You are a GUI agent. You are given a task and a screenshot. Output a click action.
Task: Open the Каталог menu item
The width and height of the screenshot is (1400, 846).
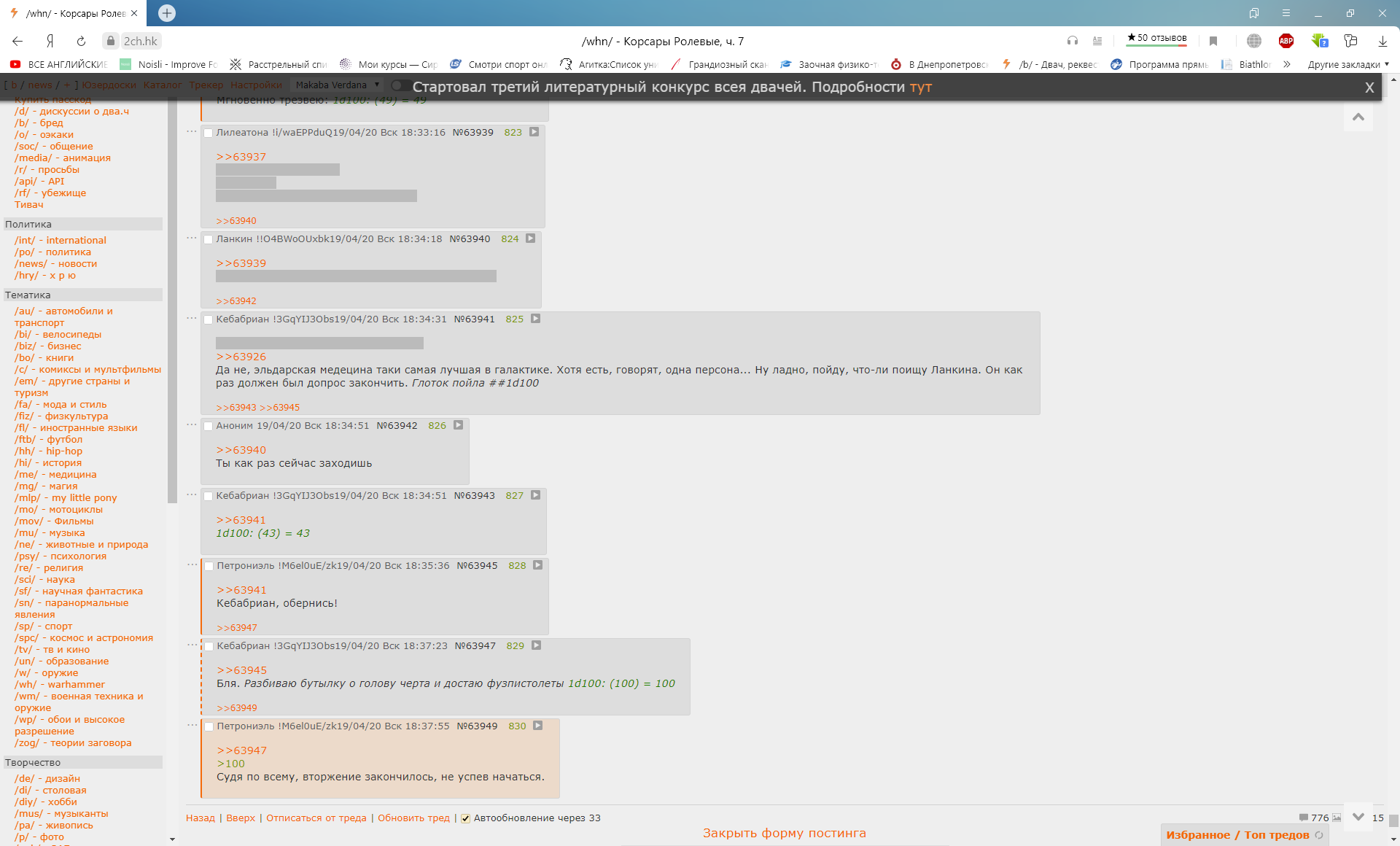(x=162, y=85)
